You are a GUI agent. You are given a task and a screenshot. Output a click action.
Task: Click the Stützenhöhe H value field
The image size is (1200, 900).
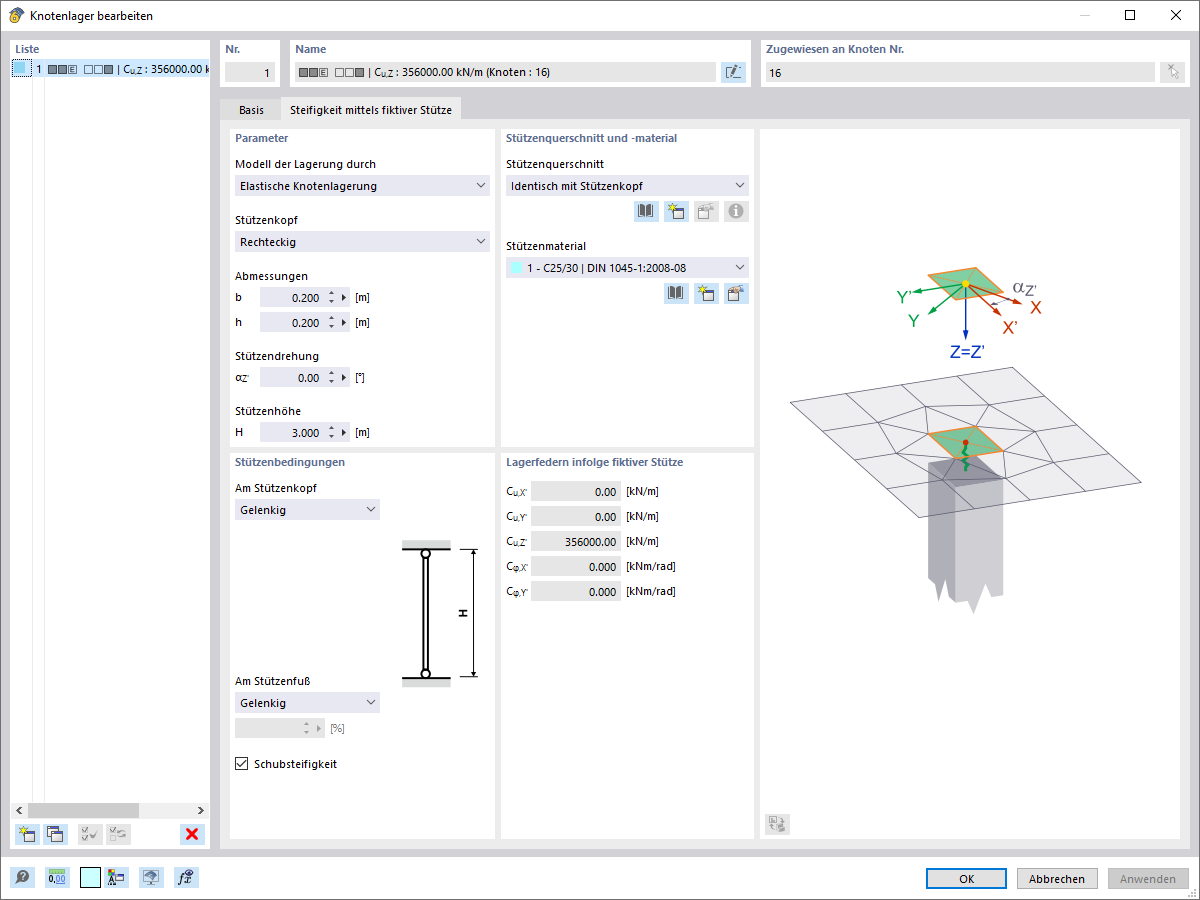tap(292, 432)
